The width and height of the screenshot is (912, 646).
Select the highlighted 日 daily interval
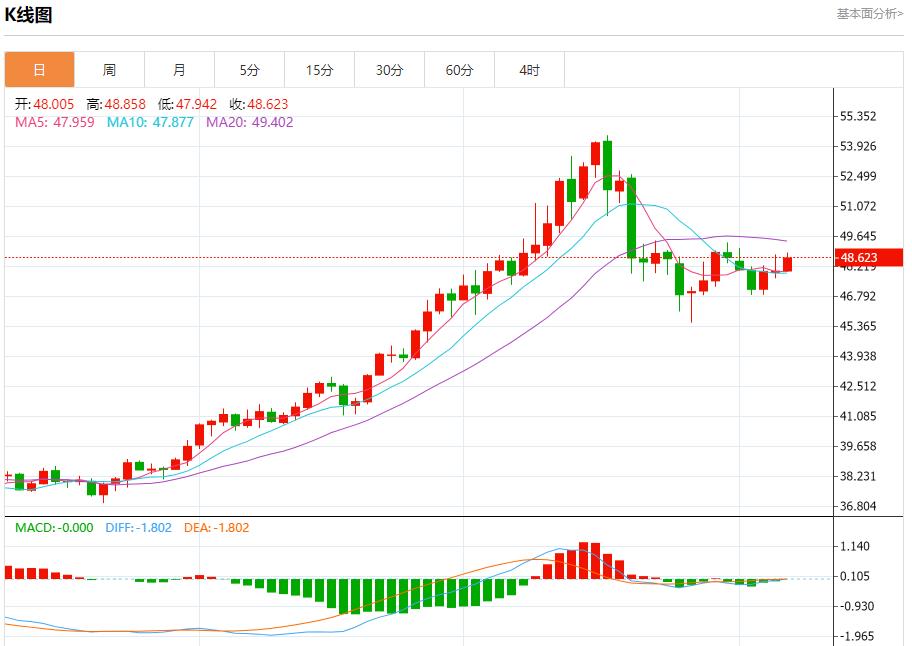tap(40, 70)
